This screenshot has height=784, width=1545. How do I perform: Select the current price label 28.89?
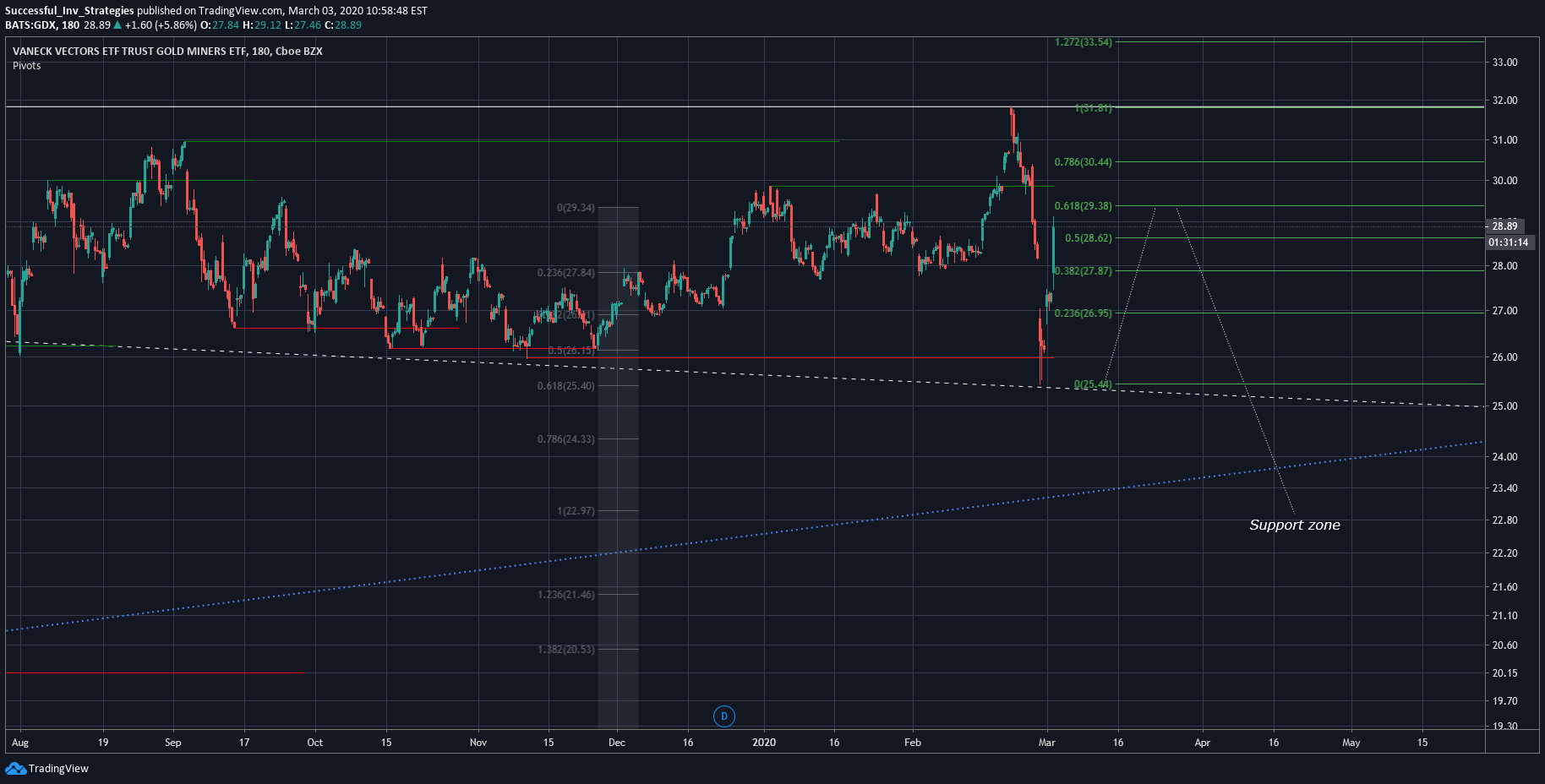(x=1506, y=226)
